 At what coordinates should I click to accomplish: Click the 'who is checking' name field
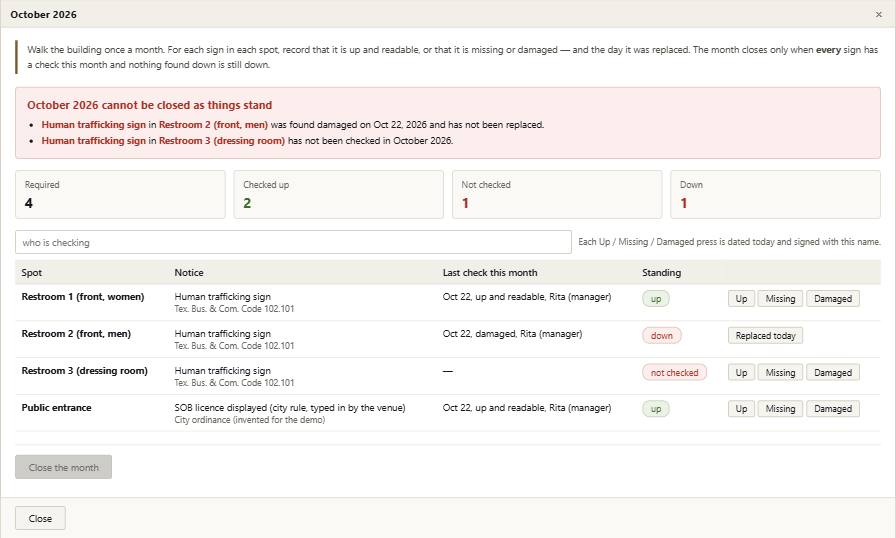[x=293, y=242]
